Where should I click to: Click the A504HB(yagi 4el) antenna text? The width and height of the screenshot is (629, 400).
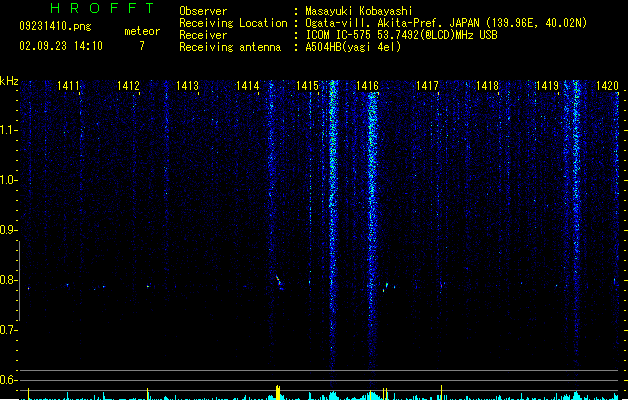353,47
